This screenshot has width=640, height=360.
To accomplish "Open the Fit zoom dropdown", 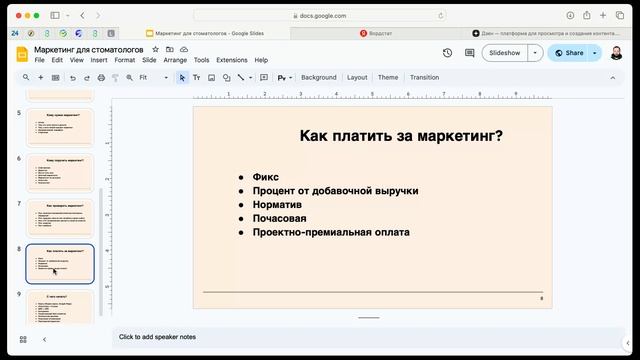I will point(153,78).
